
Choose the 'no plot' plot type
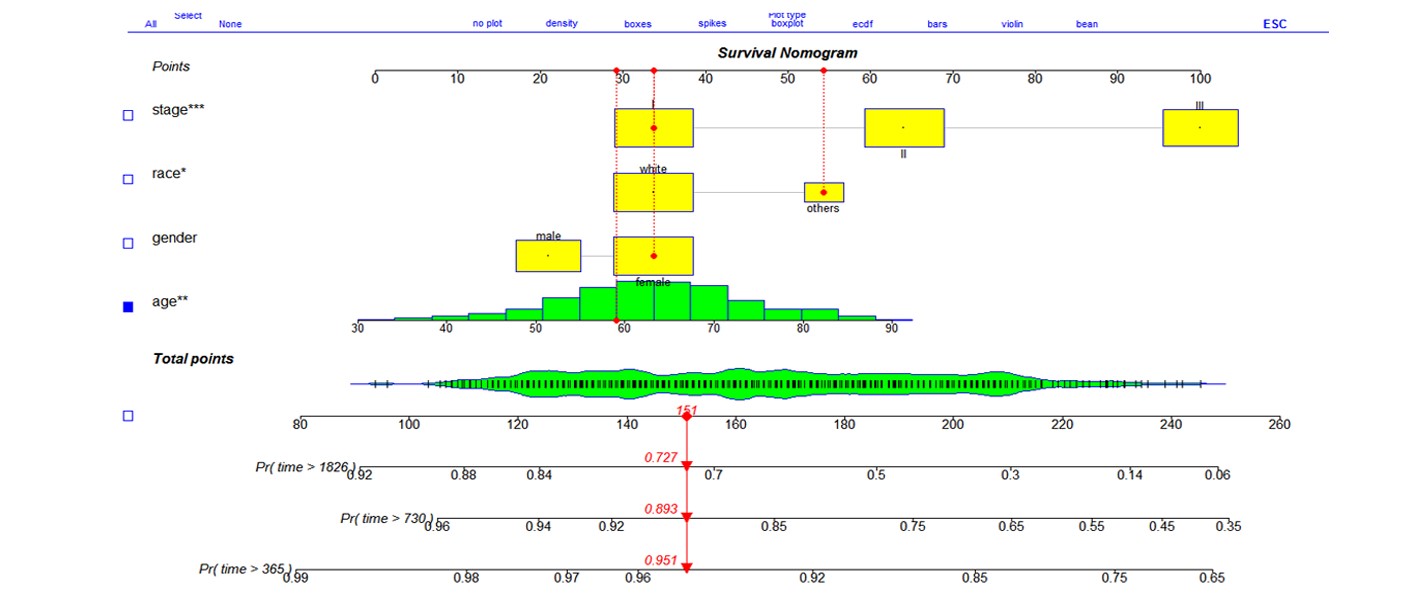[487, 24]
